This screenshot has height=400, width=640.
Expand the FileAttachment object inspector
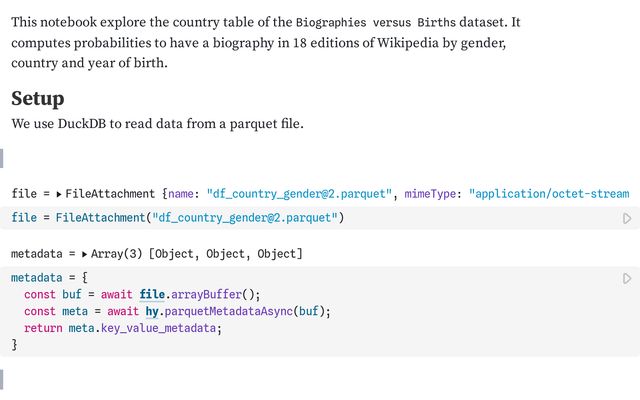point(59,194)
